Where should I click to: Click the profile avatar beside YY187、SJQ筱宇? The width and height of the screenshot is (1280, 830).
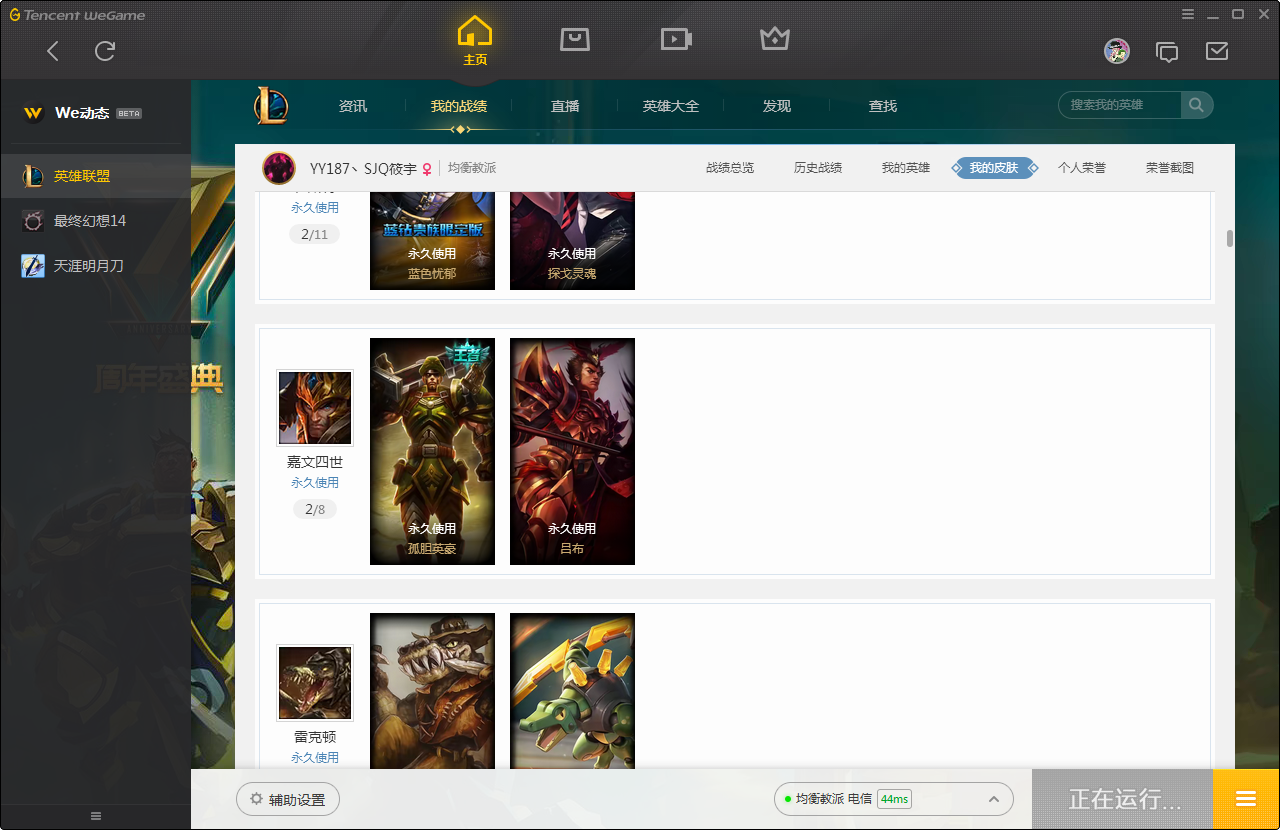[279, 168]
